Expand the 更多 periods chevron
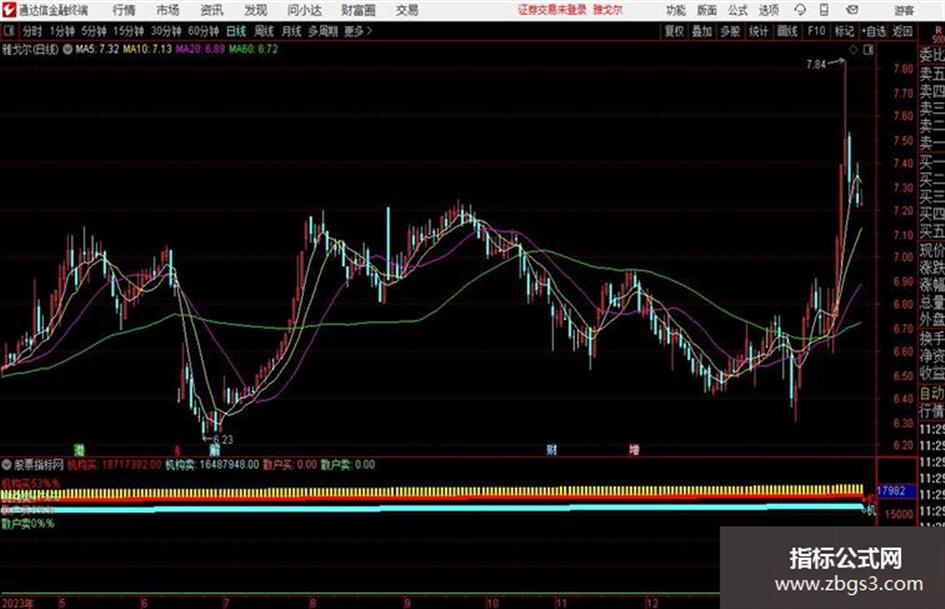Image resolution: width=945 pixels, height=609 pixels. 358,31
